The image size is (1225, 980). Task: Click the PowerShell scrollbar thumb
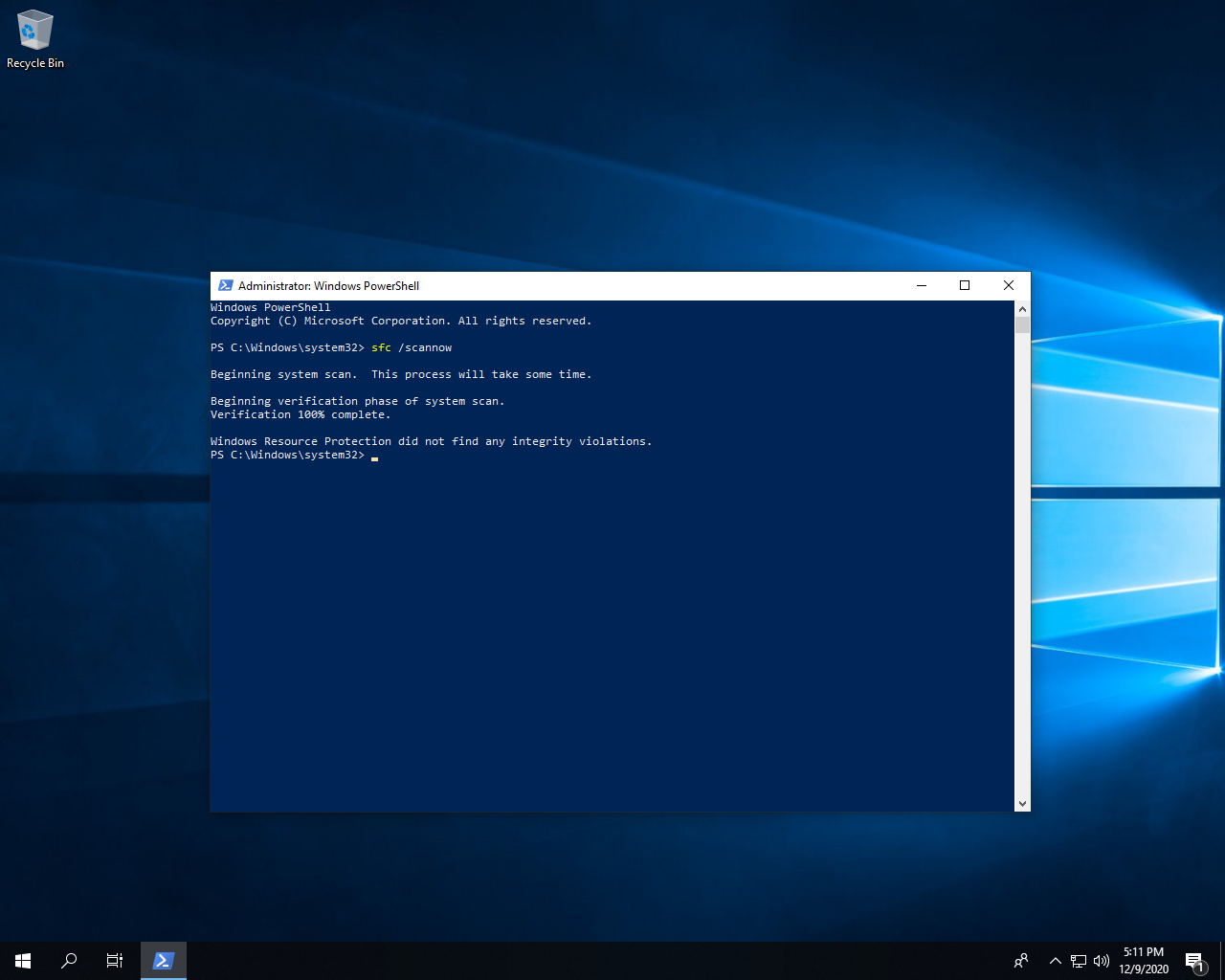tap(1022, 325)
